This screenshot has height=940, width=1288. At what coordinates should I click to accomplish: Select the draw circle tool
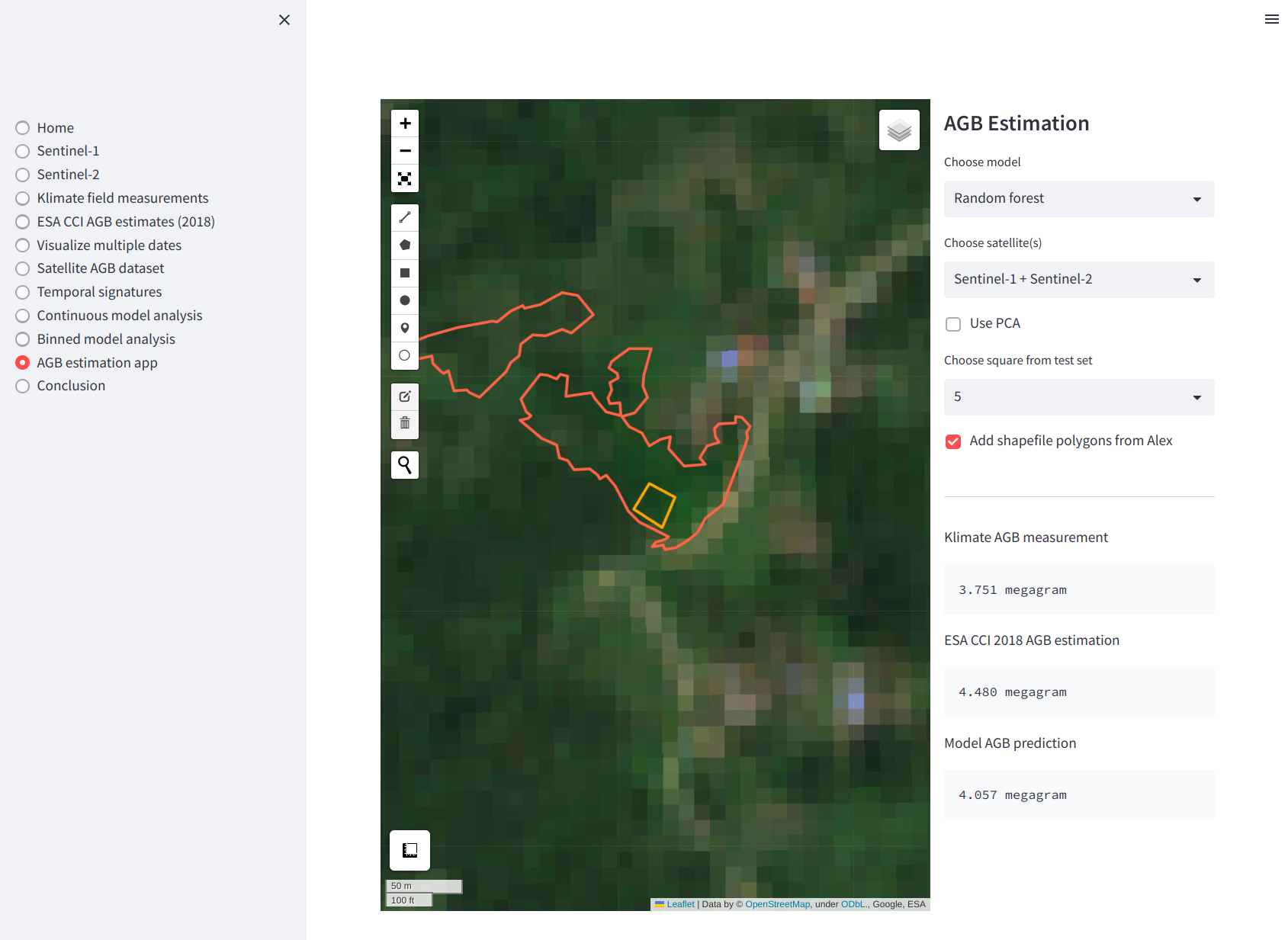click(405, 300)
